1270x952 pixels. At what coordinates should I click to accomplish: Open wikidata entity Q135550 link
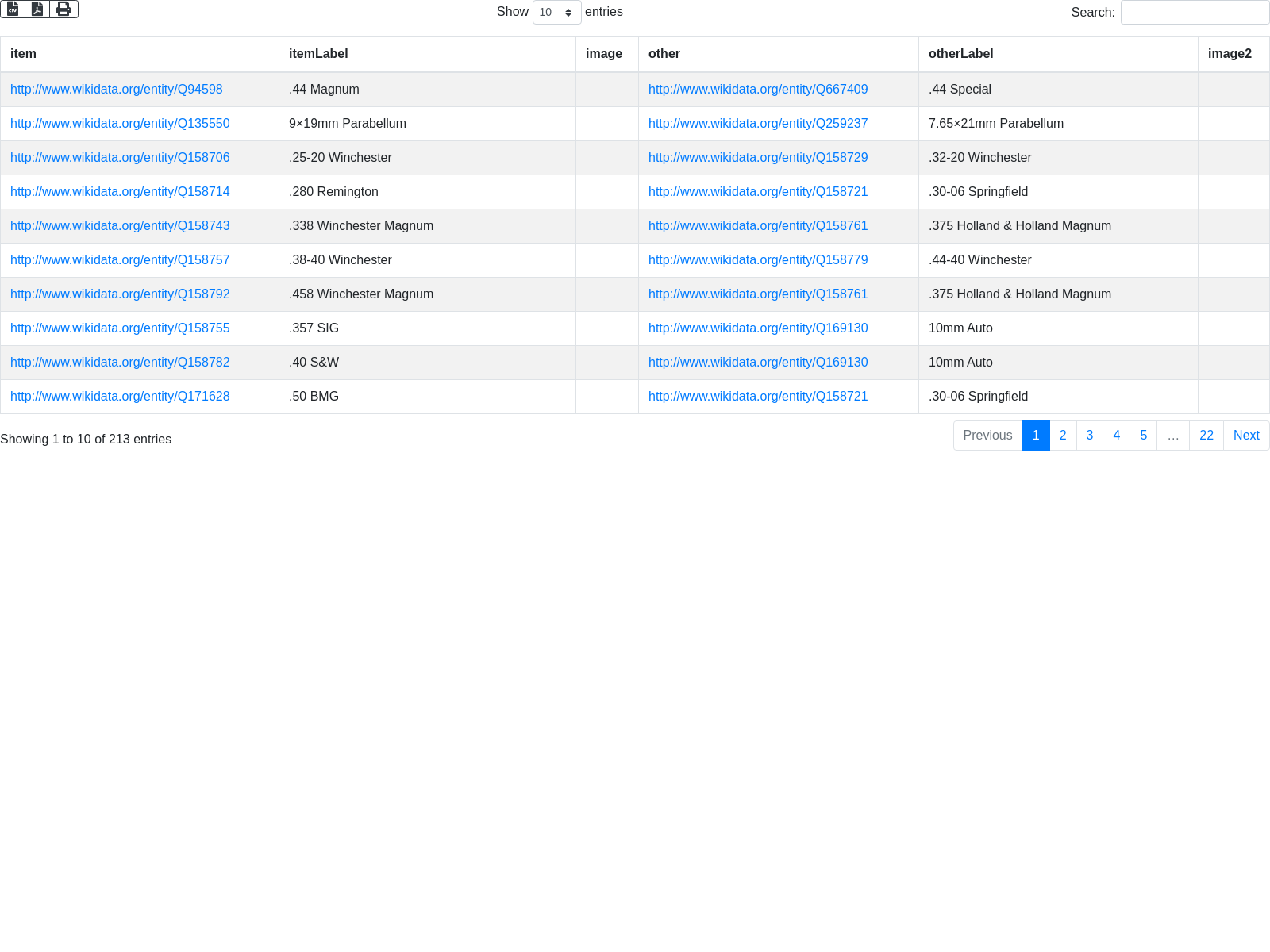point(120,124)
